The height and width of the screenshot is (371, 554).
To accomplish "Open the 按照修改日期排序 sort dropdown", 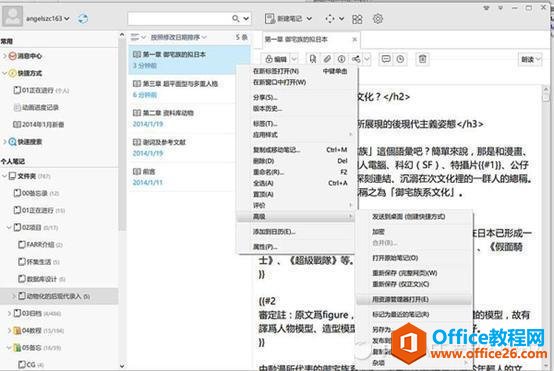I will pyautogui.click(x=178, y=37).
